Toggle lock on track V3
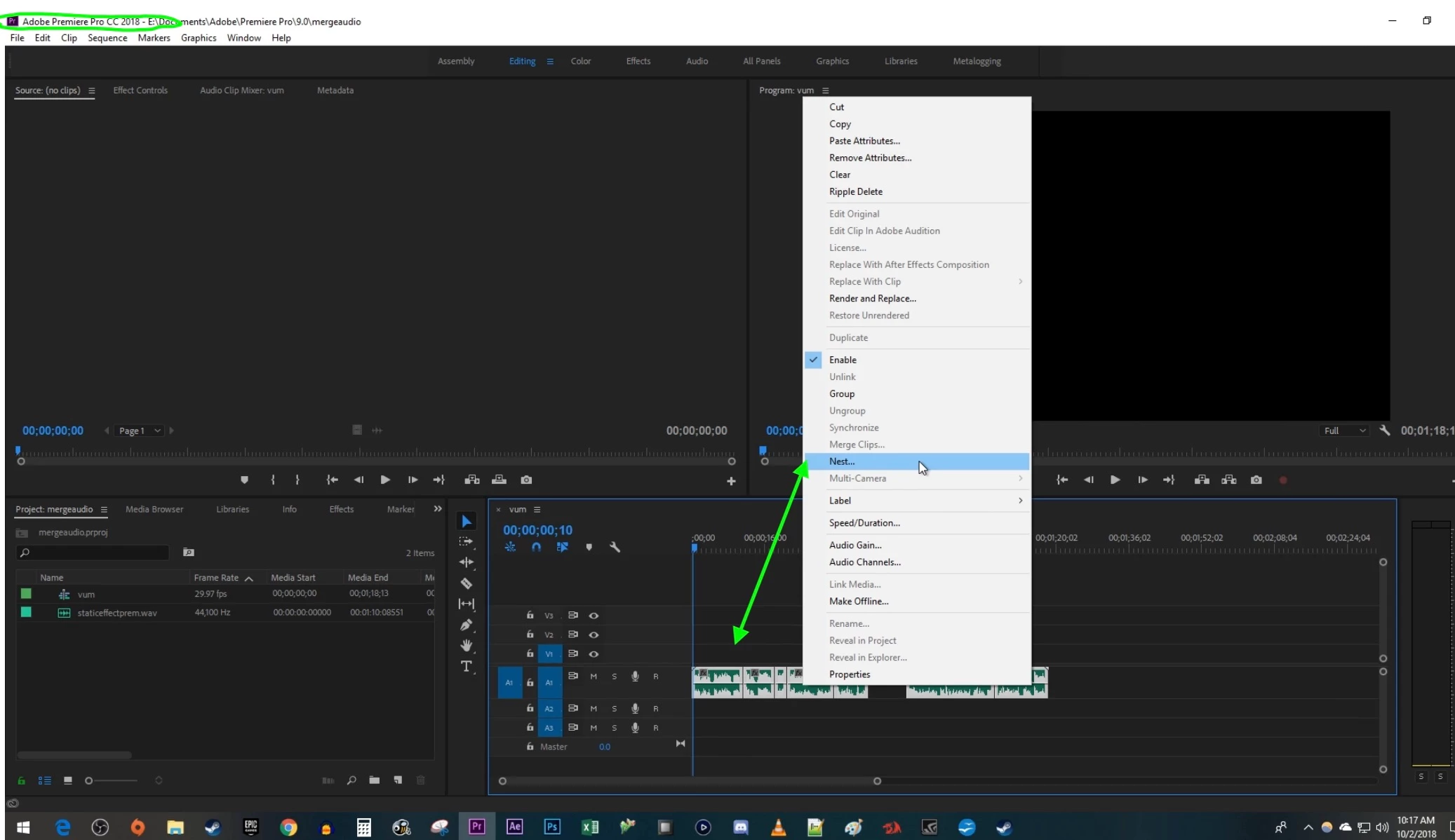The height and width of the screenshot is (840, 1455). [x=530, y=615]
